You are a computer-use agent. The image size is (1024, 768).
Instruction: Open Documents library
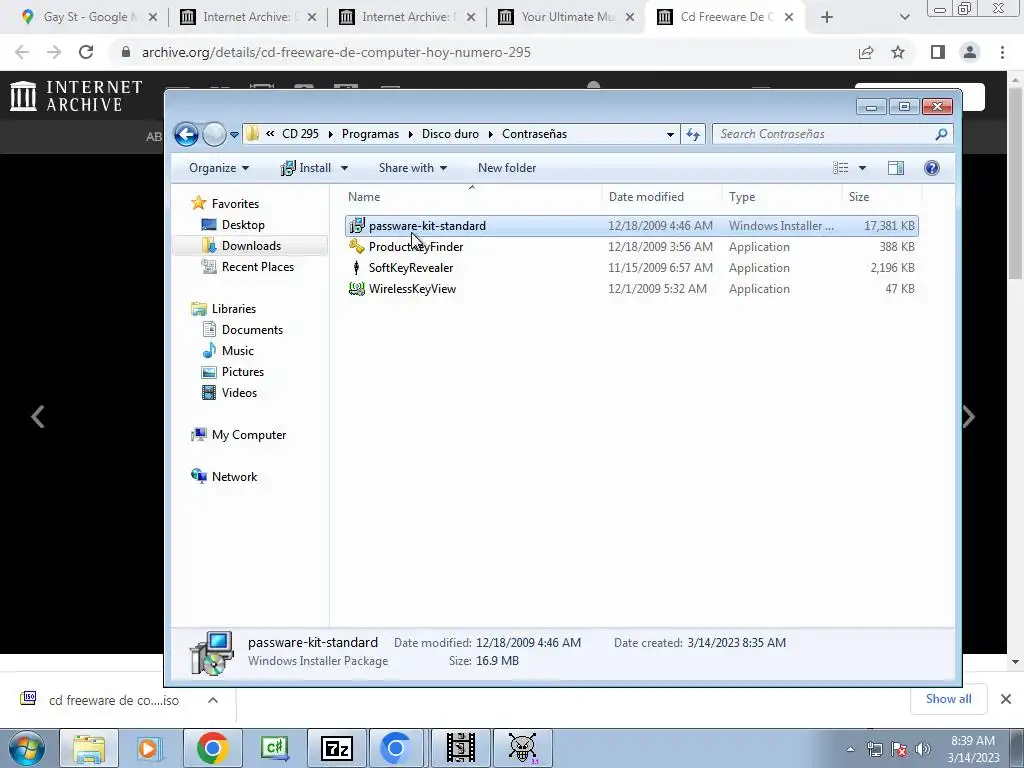point(252,330)
